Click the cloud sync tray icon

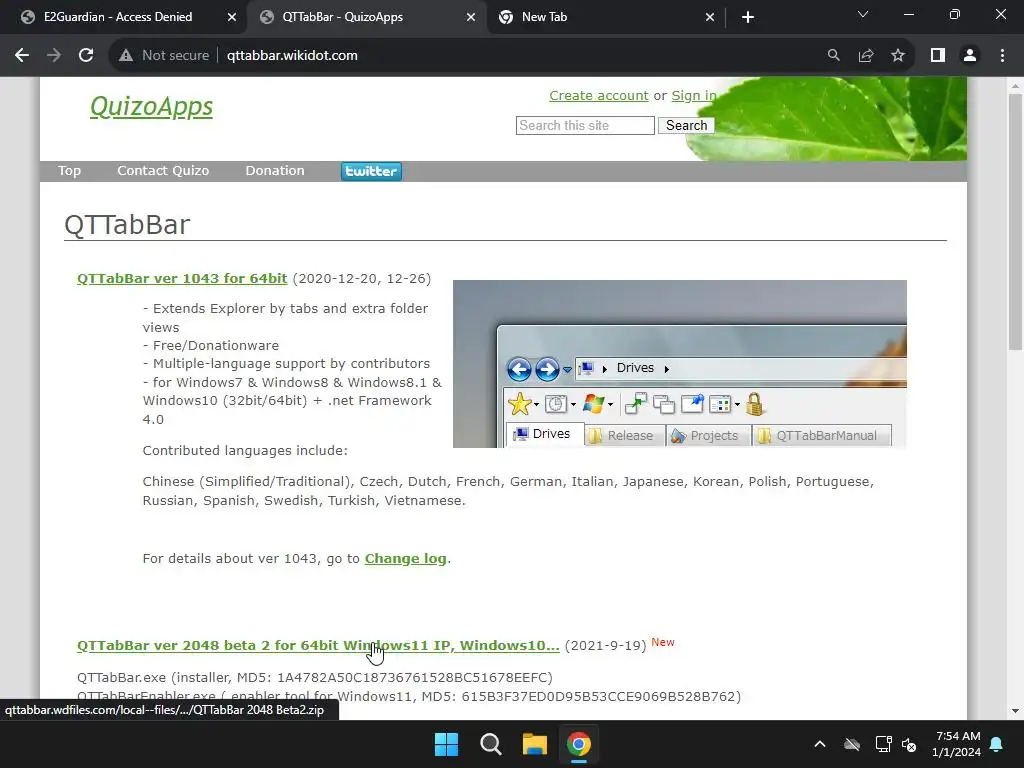852,744
